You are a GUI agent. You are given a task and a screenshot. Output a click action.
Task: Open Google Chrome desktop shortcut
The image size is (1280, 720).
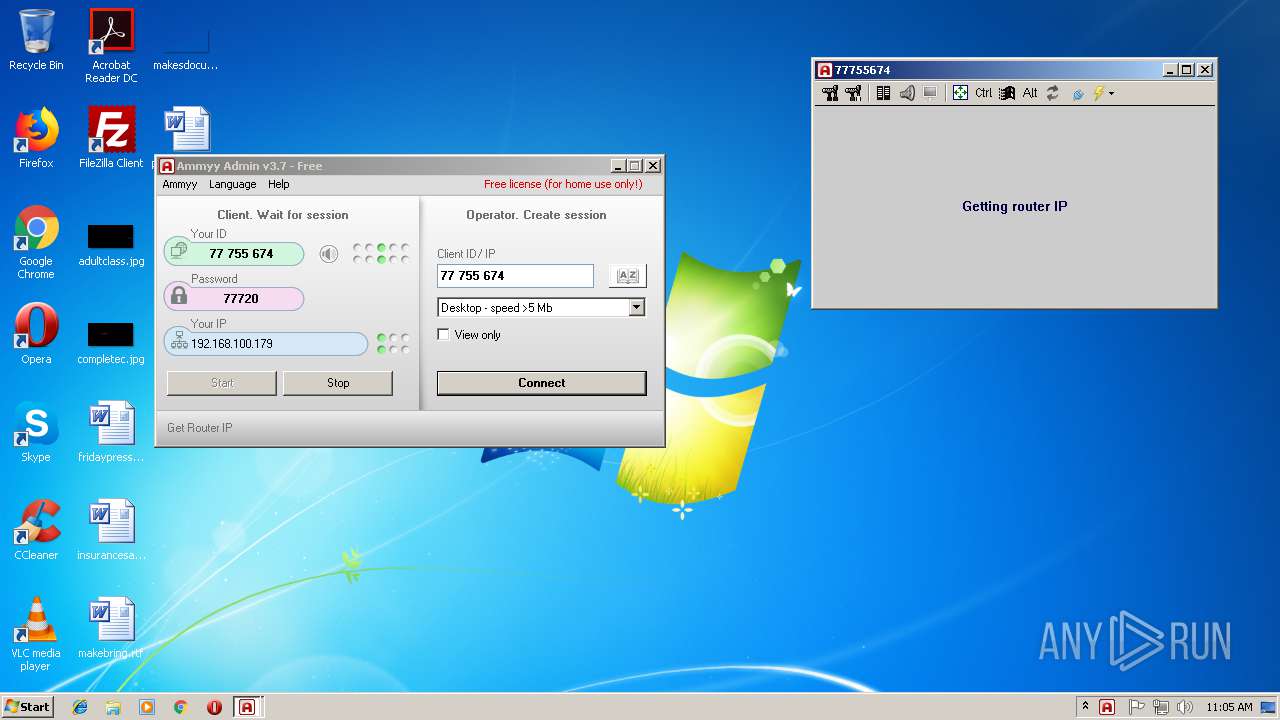[x=36, y=242]
